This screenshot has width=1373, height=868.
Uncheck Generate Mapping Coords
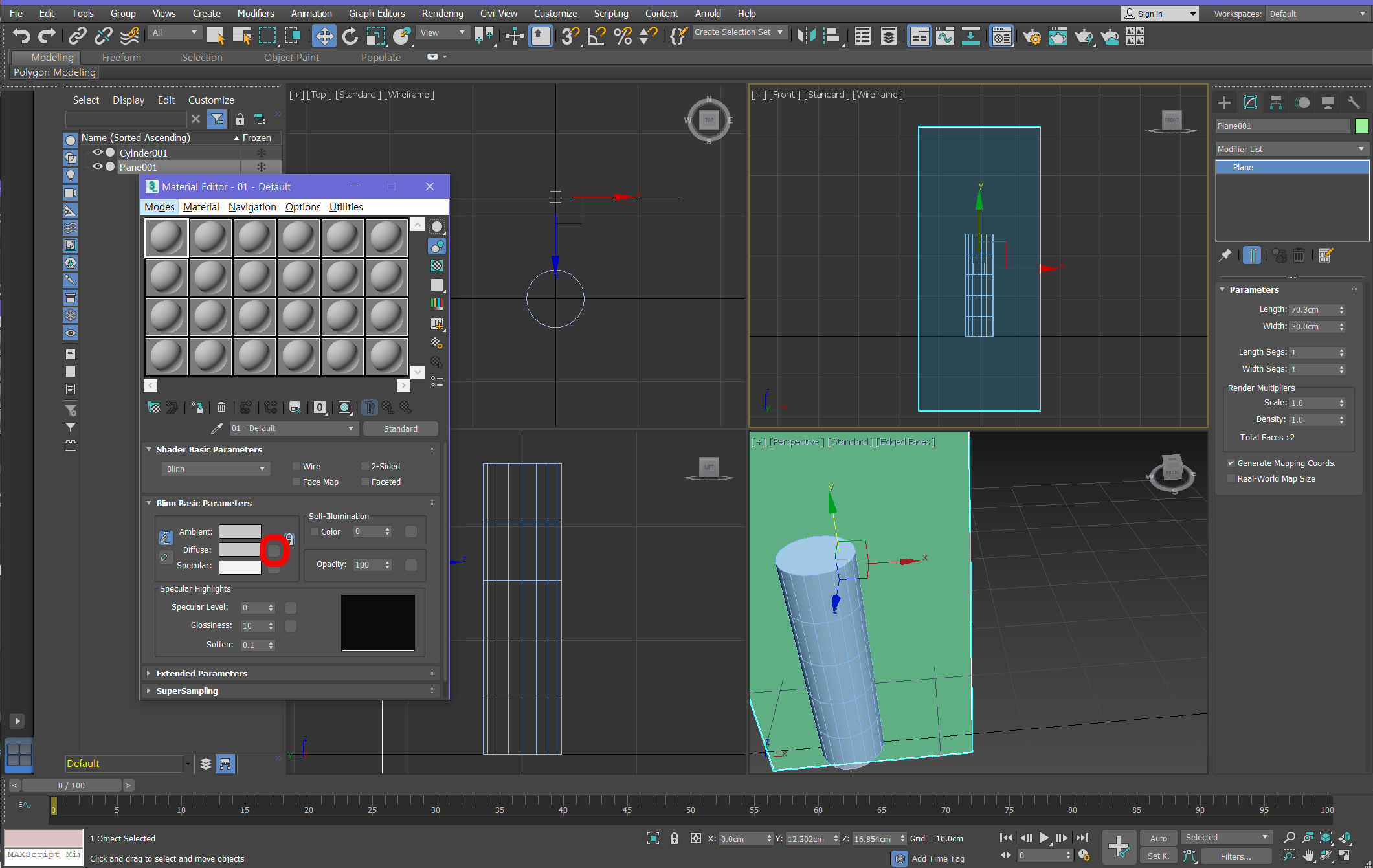[x=1231, y=463]
